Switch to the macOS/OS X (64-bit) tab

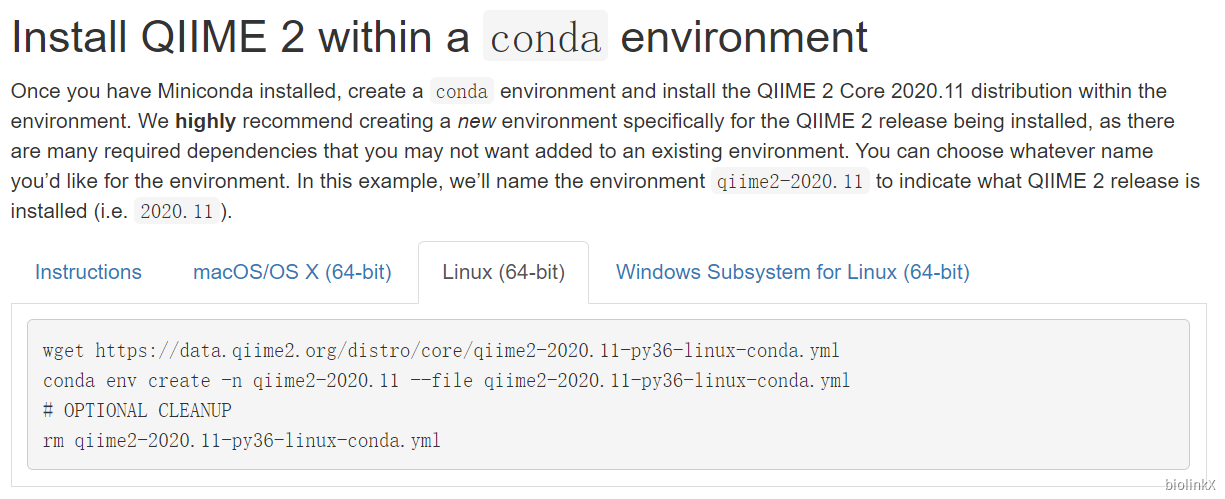292,272
